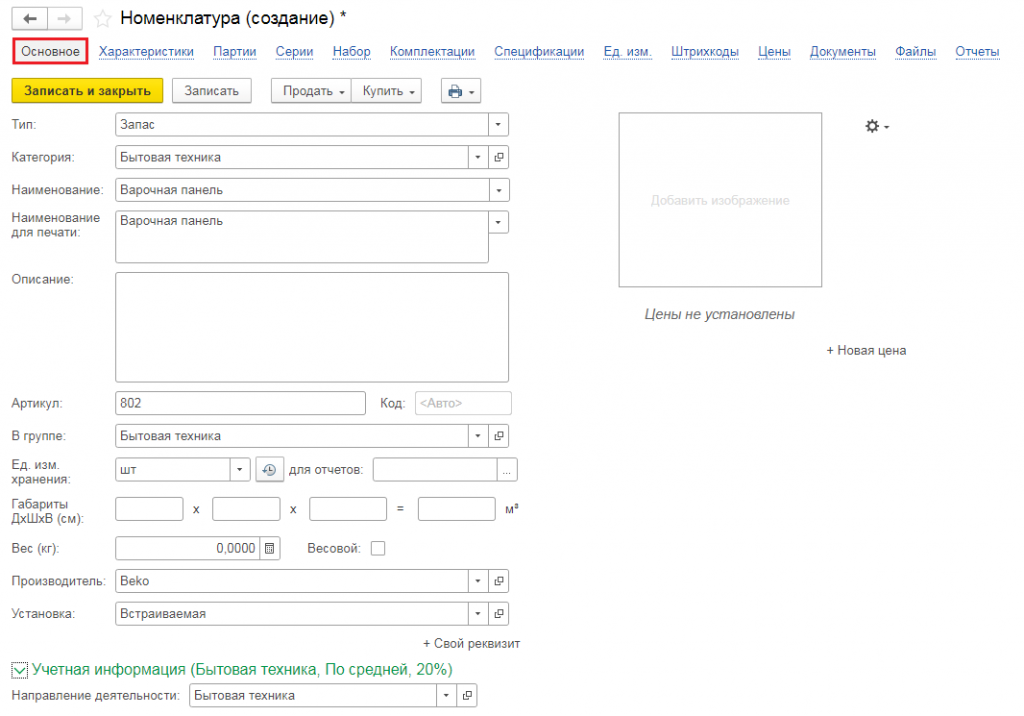The height and width of the screenshot is (716, 1024).
Task: Open the Ед. изм. tab
Action: pos(628,52)
